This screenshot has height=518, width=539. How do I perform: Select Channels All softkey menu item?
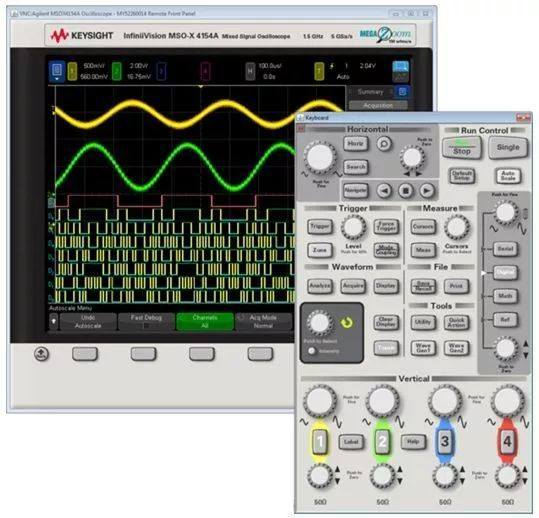pyautogui.click(x=205, y=321)
